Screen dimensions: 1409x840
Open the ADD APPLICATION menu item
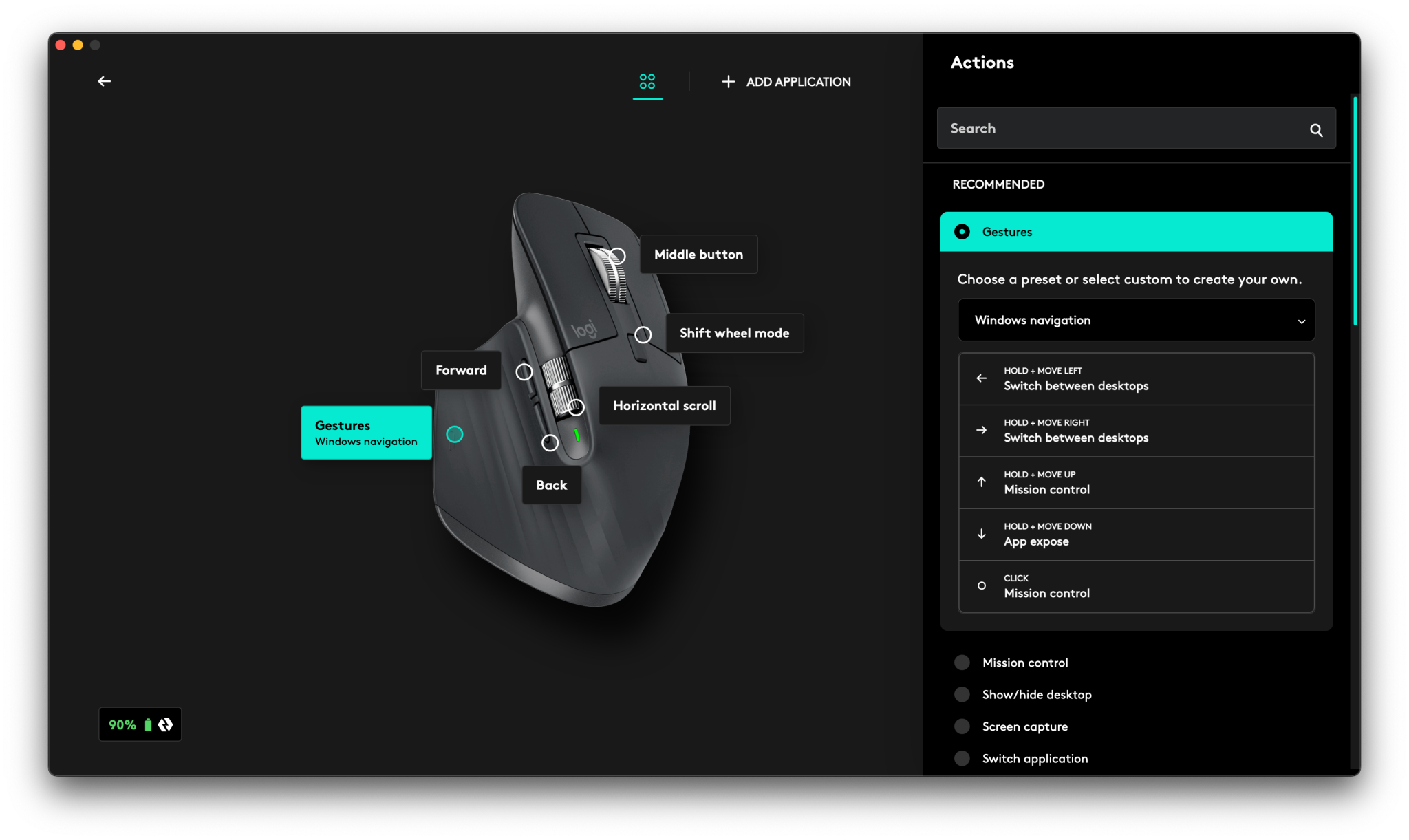786,82
